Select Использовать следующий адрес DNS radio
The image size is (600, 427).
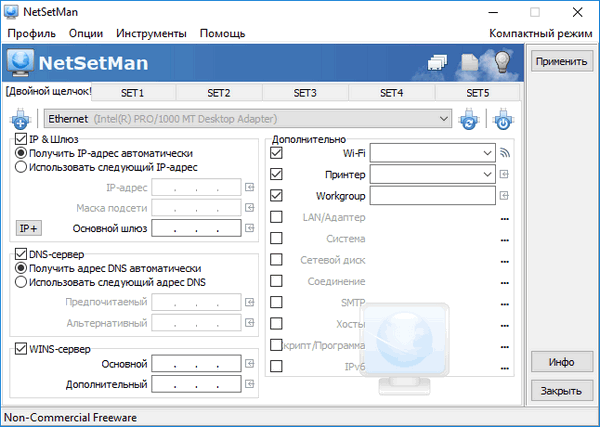(21, 282)
